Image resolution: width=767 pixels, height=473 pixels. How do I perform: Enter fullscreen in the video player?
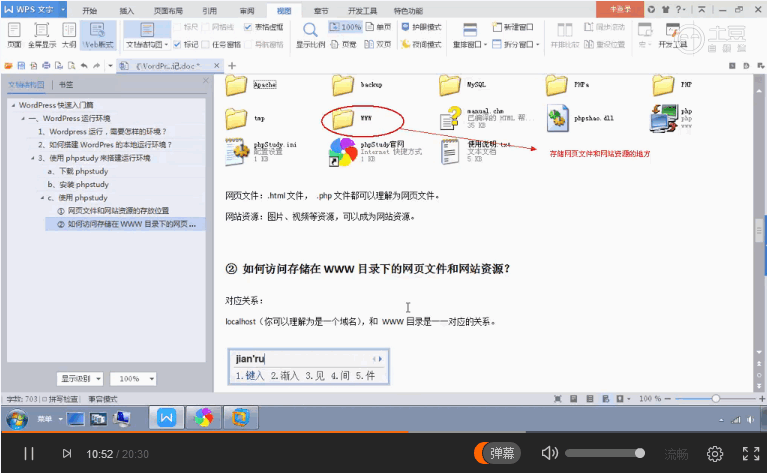tap(751, 454)
